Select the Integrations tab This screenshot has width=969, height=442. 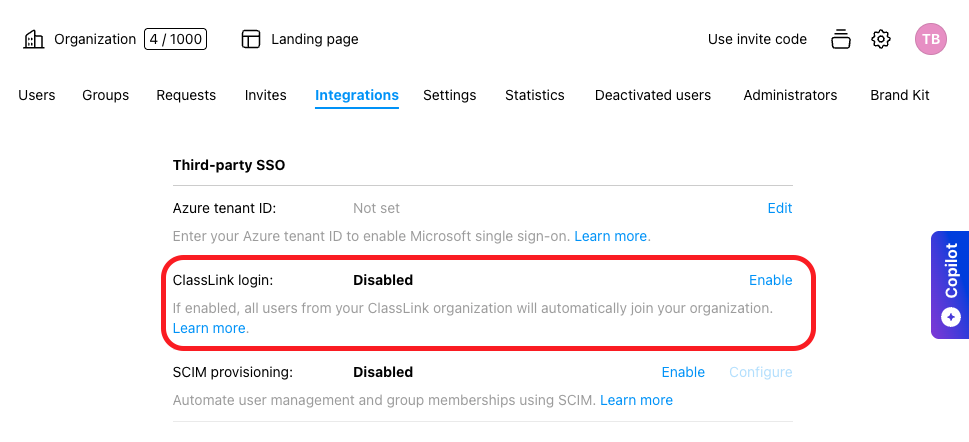pyautogui.click(x=357, y=95)
